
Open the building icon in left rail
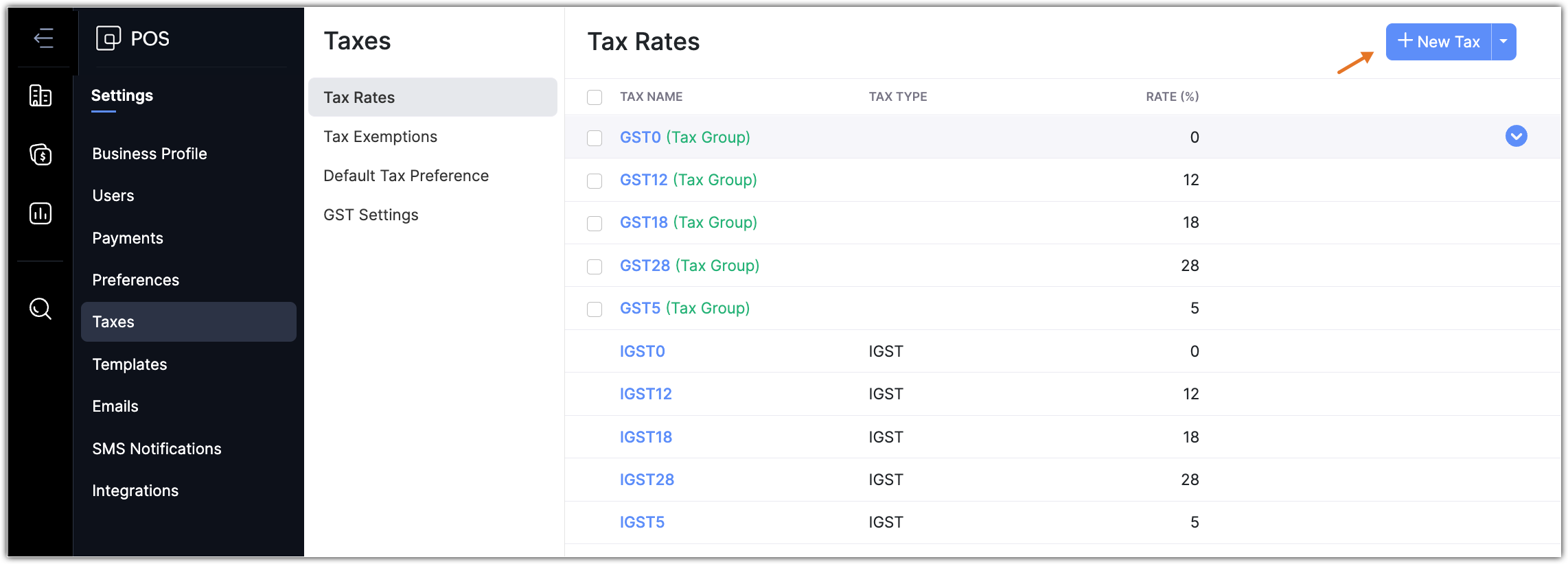[x=41, y=96]
